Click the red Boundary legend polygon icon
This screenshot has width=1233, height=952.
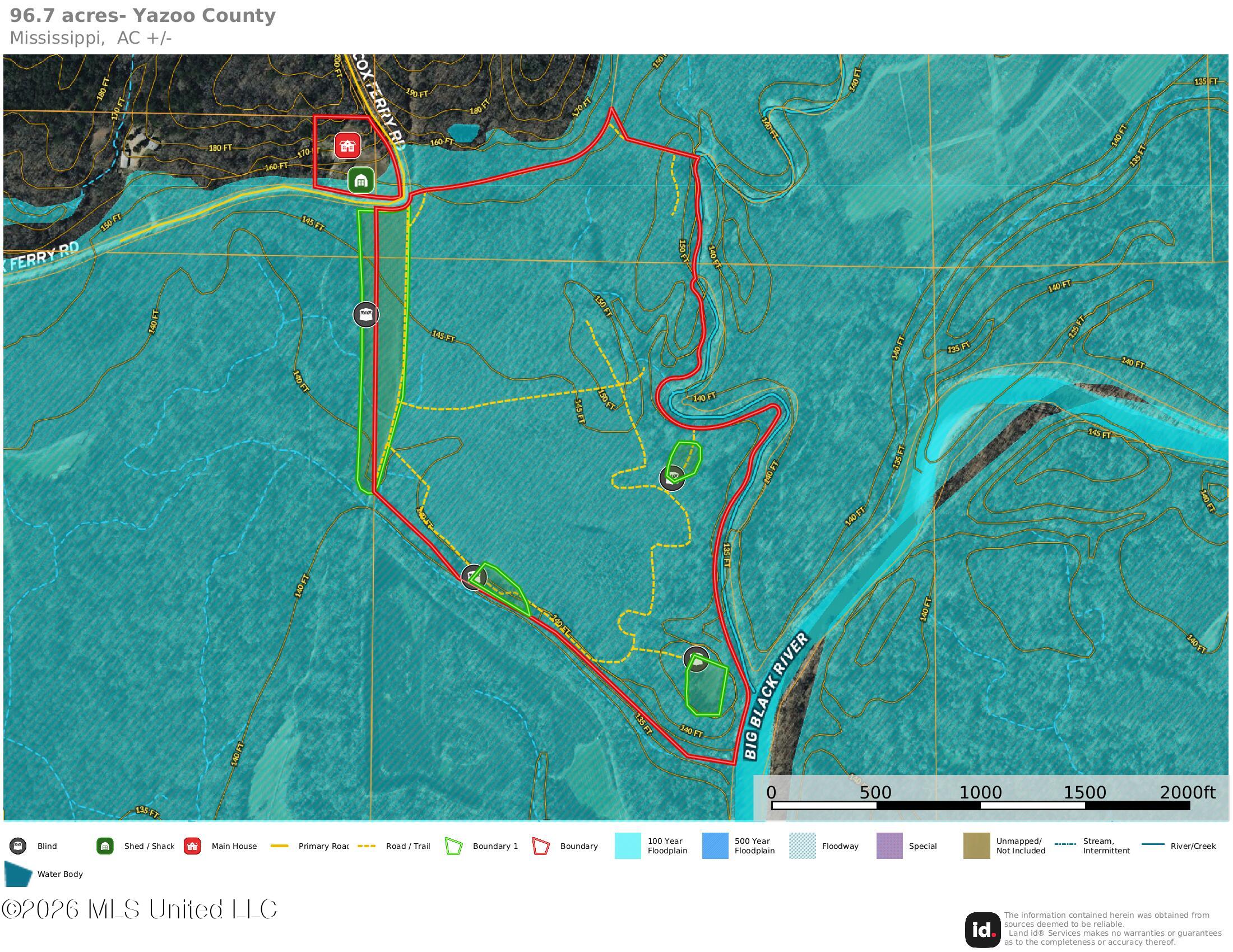click(541, 846)
